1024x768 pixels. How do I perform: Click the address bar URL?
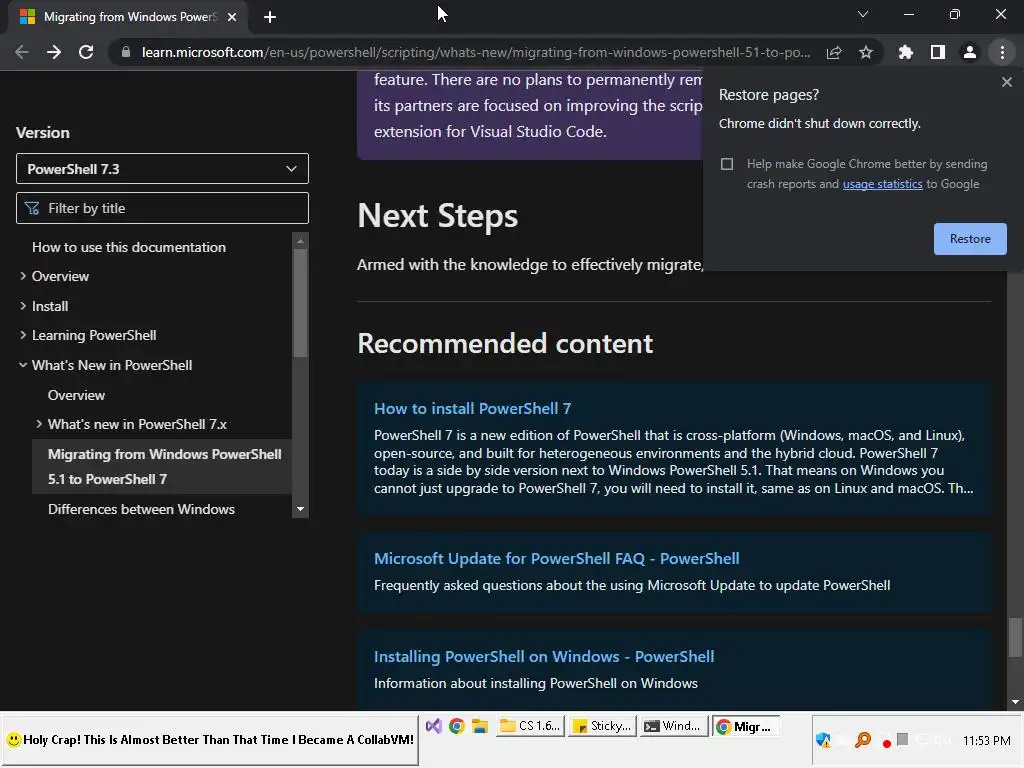pos(476,52)
